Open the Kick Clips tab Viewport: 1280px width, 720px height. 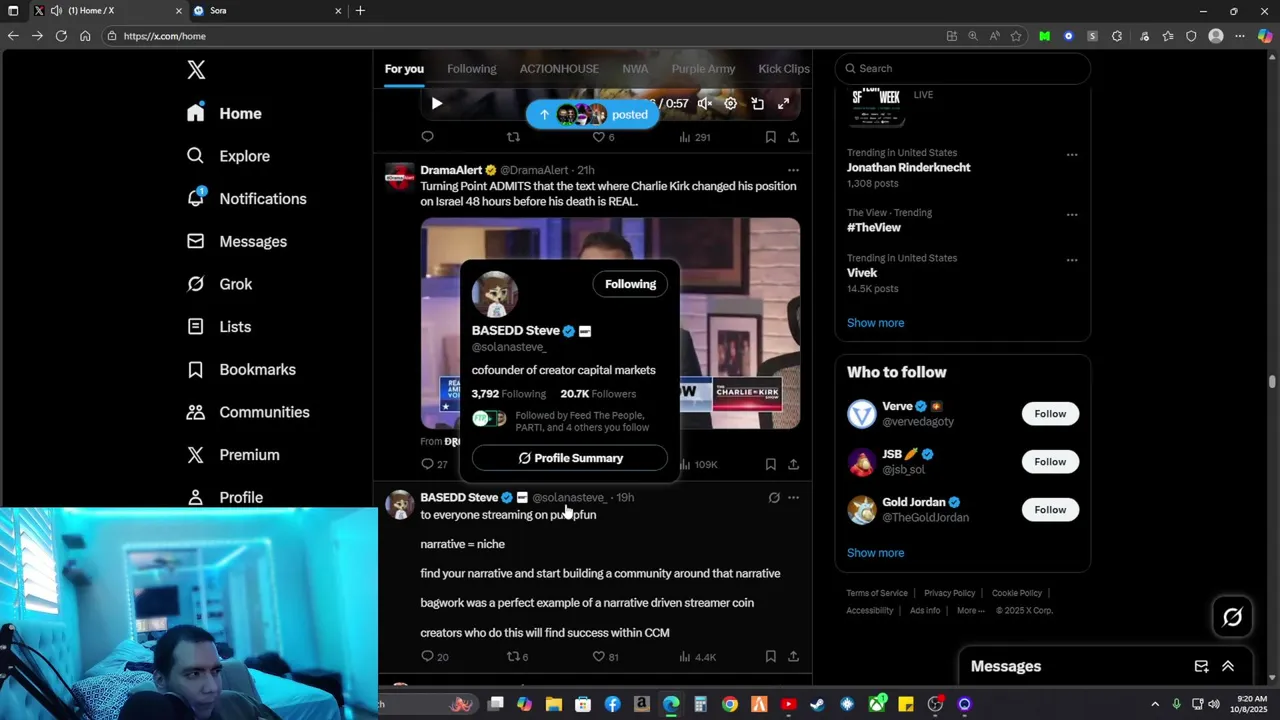click(784, 69)
